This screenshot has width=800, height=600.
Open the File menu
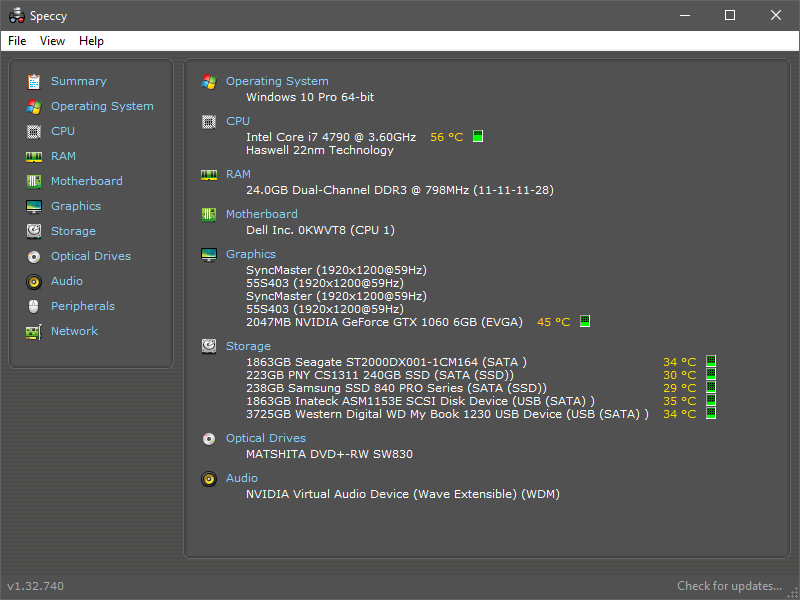pyautogui.click(x=17, y=41)
